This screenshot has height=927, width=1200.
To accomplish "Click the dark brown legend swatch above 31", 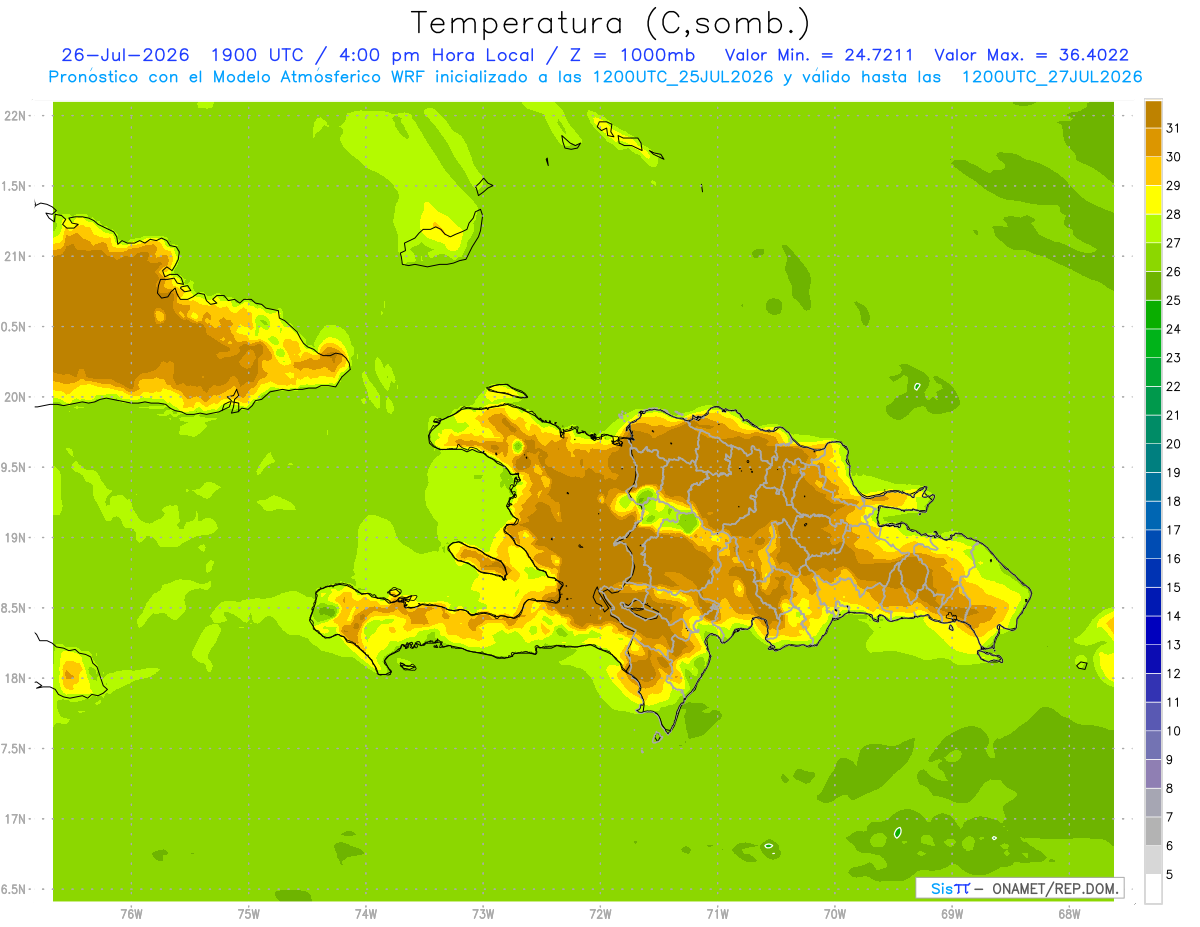I will click(1153, 114).
